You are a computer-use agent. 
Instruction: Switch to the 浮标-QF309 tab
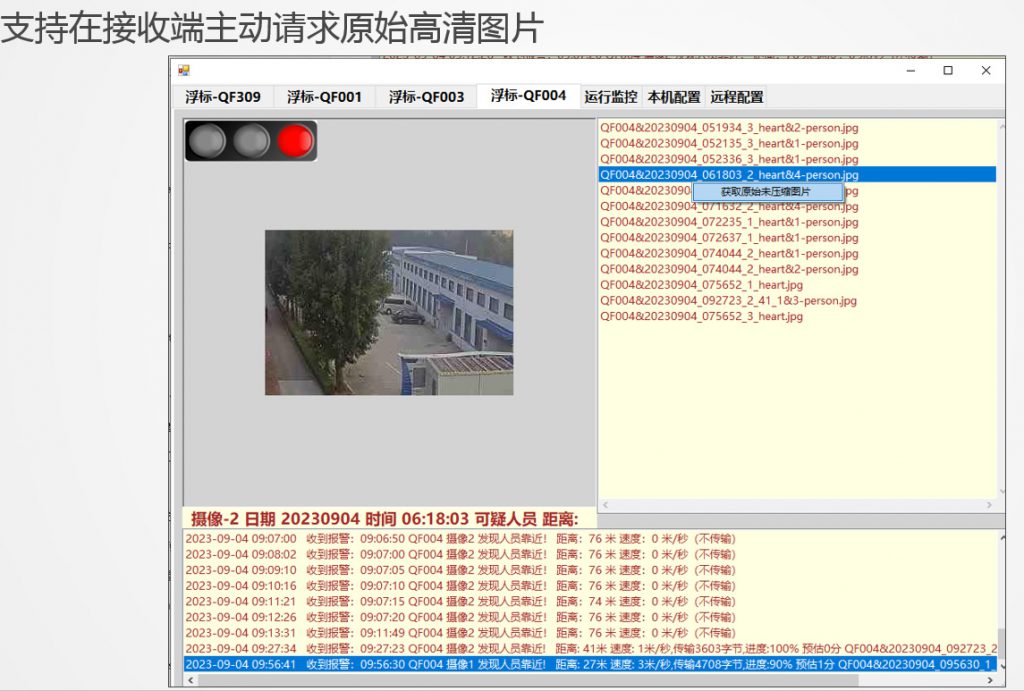click(223, 97)
